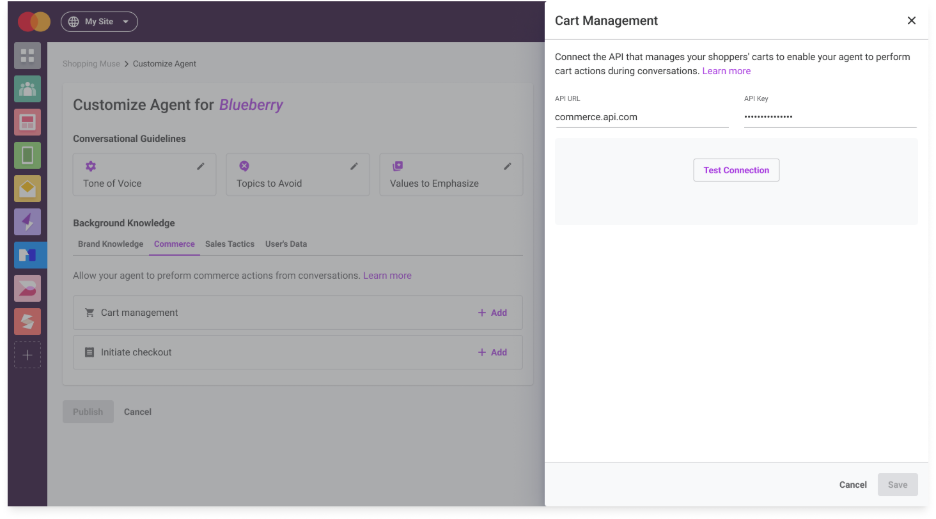This screenshot has width=936, height=519.
Task: Edit Tone of Voice with pencil icon
Action: [201, 167]
